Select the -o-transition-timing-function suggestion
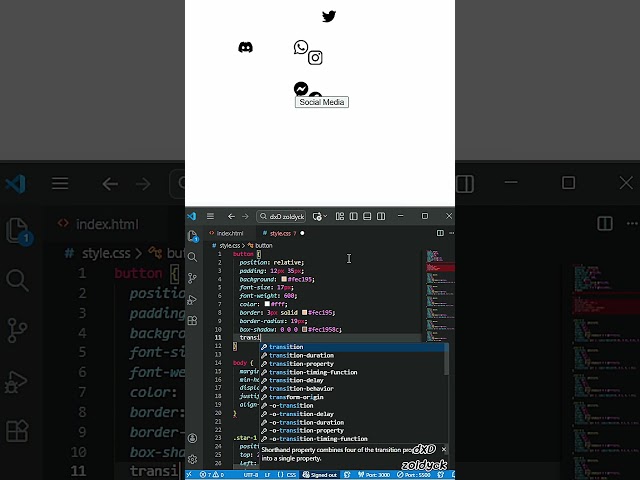This screenshot has width=640, height=480. 354,439
